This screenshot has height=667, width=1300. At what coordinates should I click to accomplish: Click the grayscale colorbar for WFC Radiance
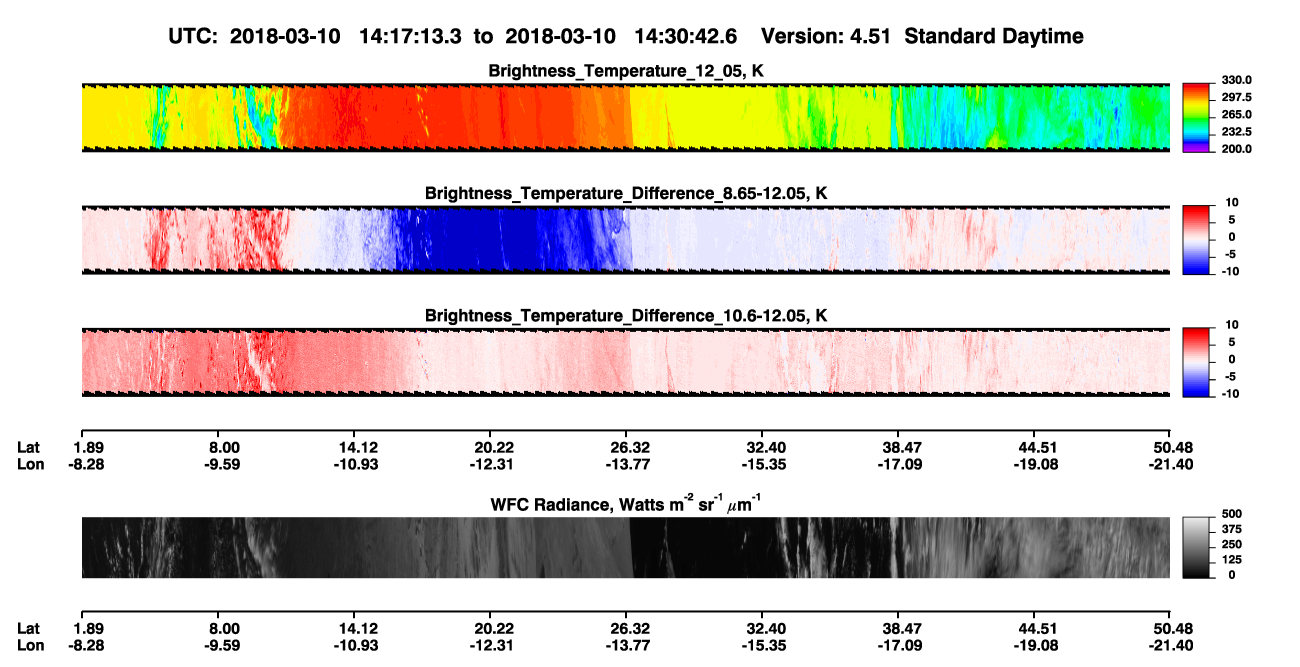1198,547
